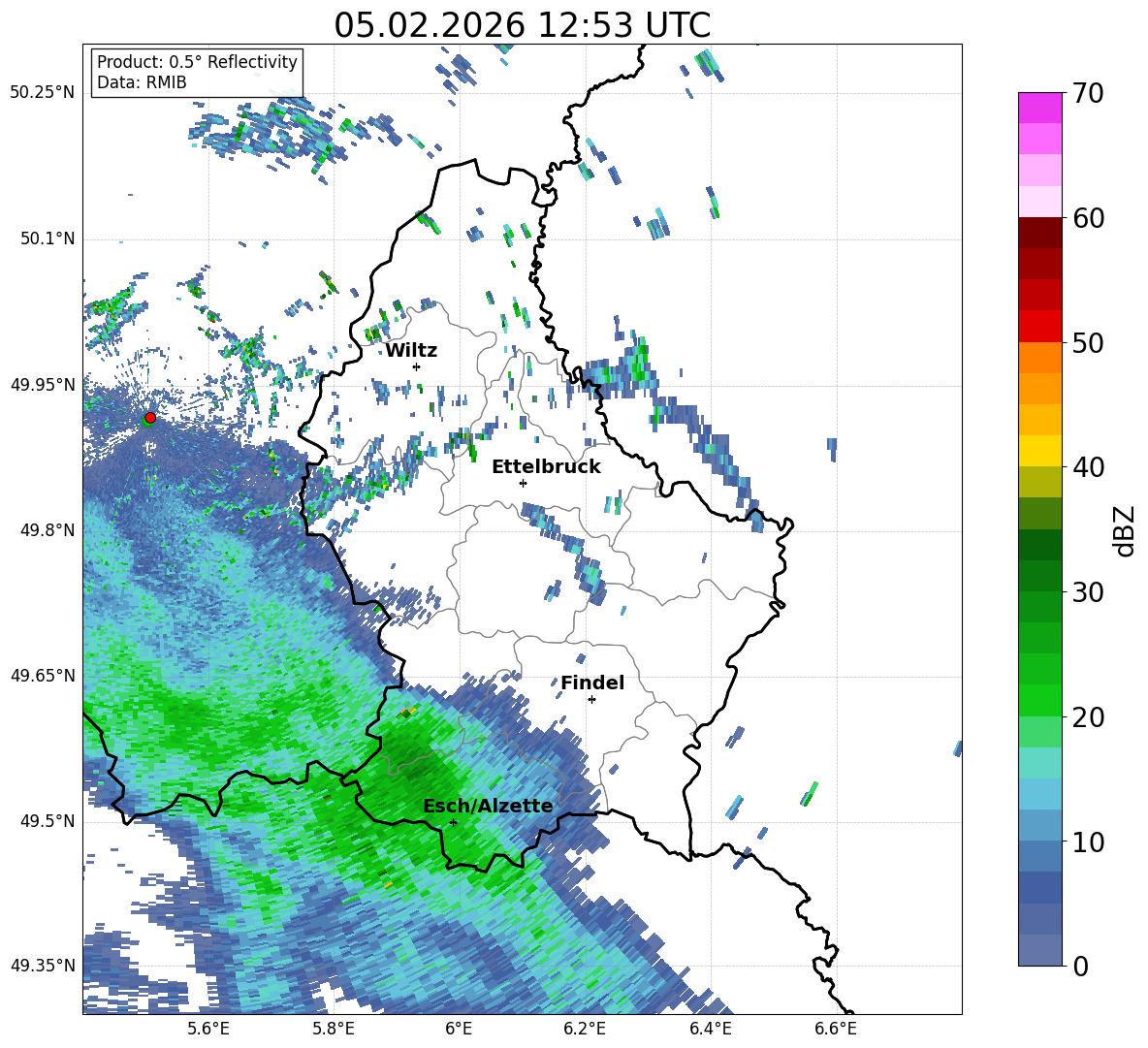The height and width of the screenshot is (1048, 1148).
Task: Pick the bright red swatch at 50 dBZ
Action: click(x=1039, y=327)
